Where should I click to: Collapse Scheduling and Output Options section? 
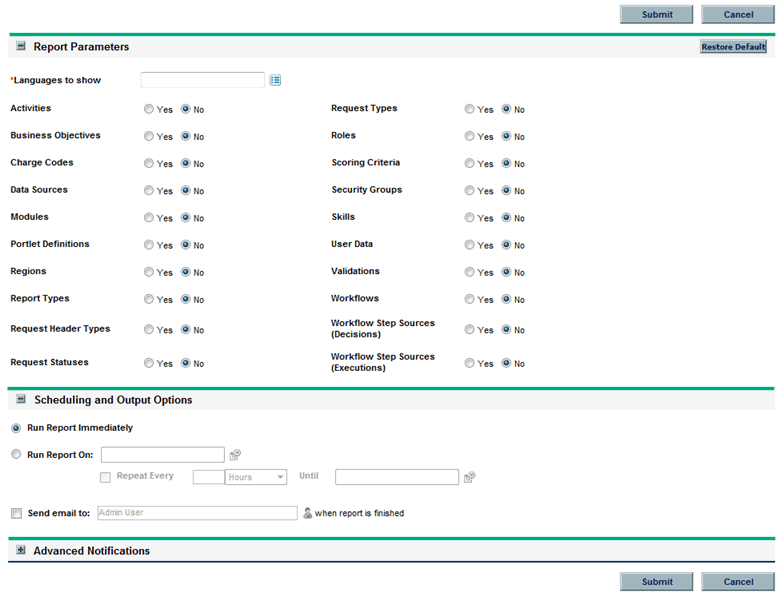tap(20, 400)
